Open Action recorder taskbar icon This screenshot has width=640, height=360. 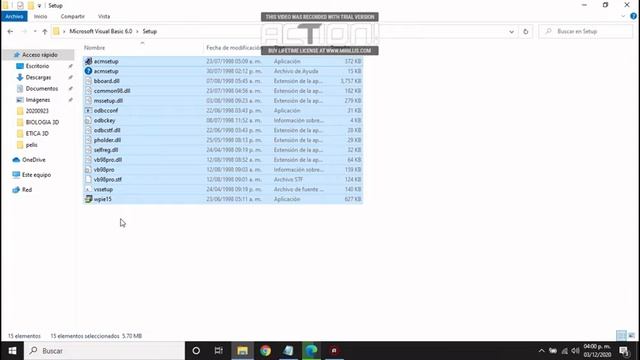click(x=334, y=351)
